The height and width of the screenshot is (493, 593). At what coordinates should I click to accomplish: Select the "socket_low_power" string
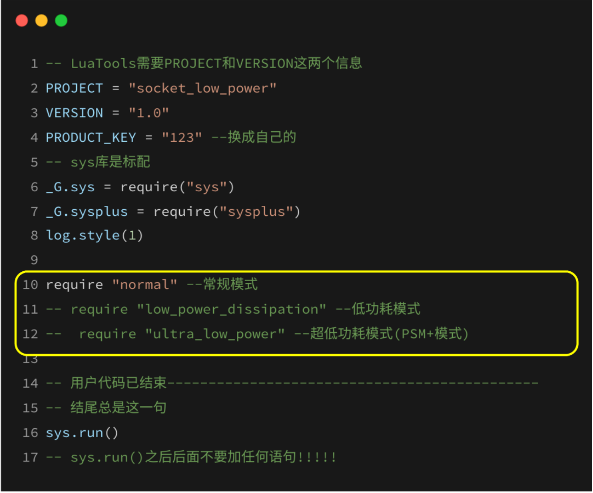(x=202, y=88)
